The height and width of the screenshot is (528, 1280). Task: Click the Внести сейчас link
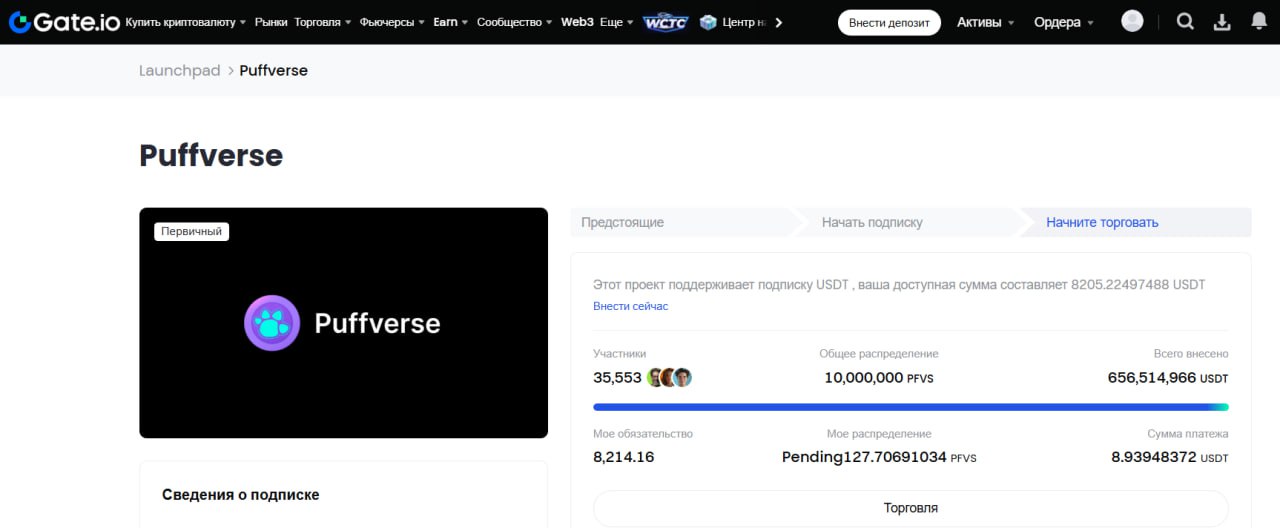[x=631, y=306]
